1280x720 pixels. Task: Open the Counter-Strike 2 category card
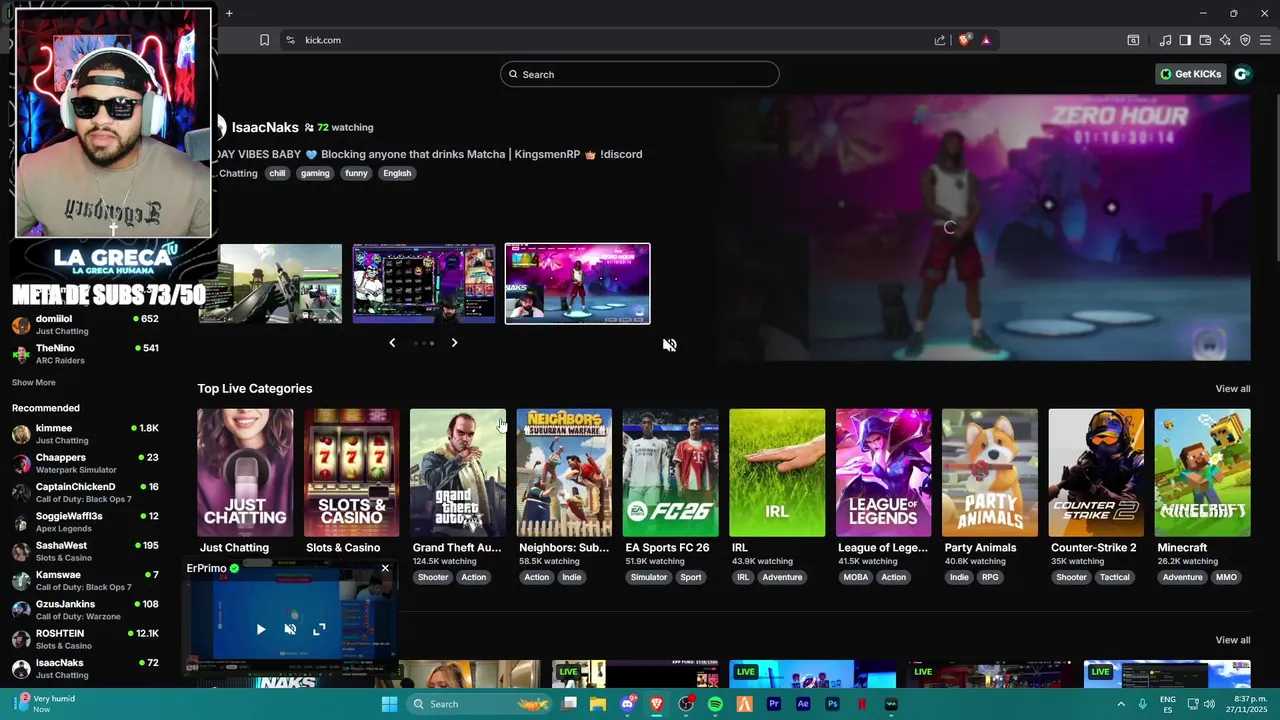pos(1096,473)
